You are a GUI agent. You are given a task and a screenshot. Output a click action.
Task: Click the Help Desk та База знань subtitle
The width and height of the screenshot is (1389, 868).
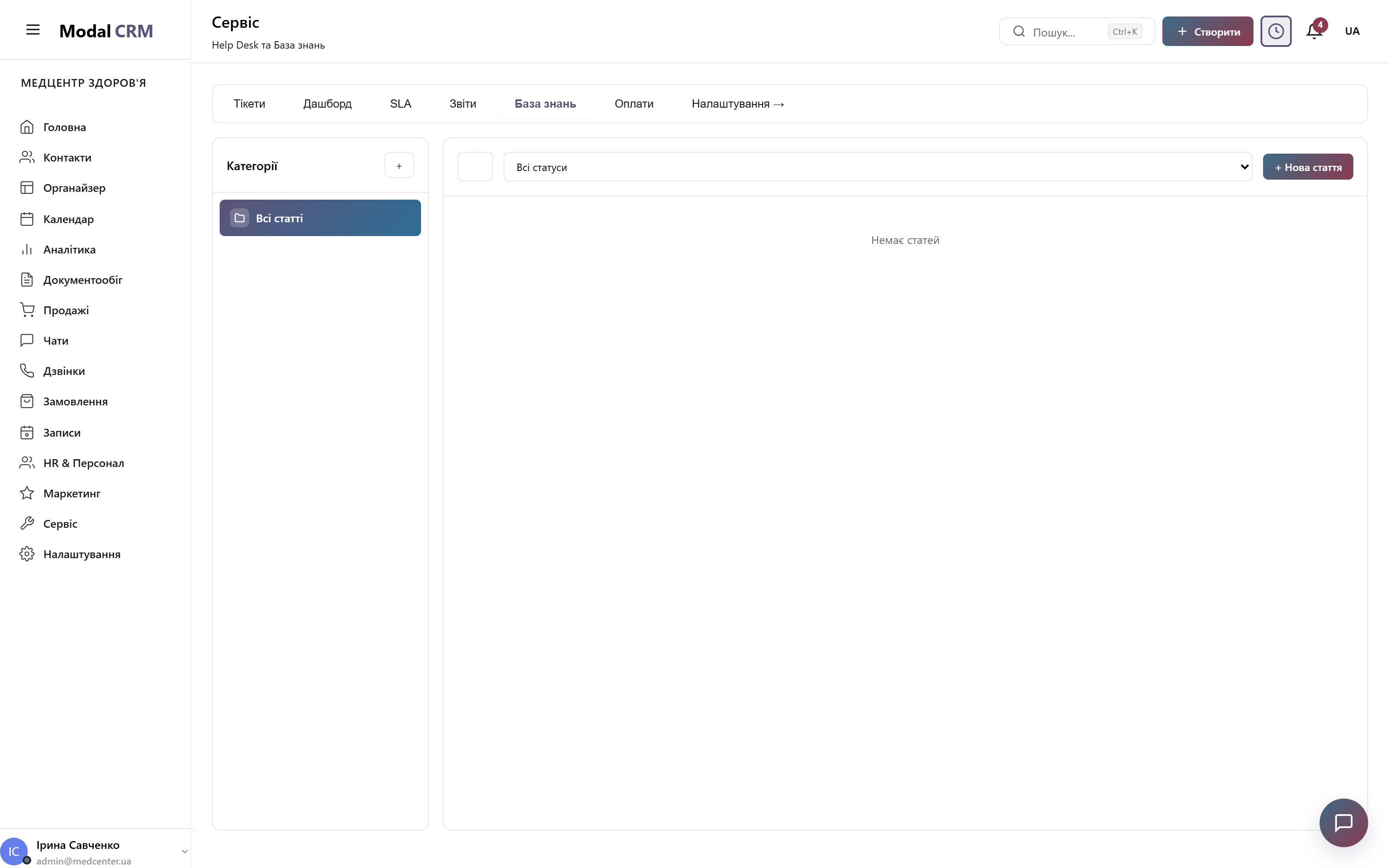coord(268,45)
